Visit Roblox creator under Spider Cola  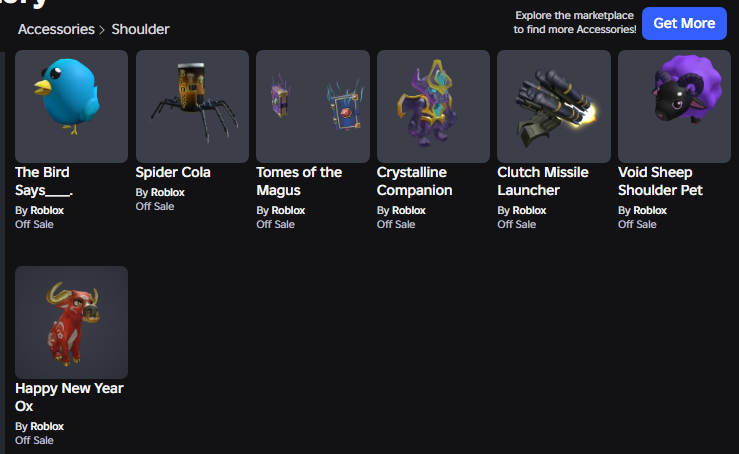pyautogui.click(x=168, y=192)
